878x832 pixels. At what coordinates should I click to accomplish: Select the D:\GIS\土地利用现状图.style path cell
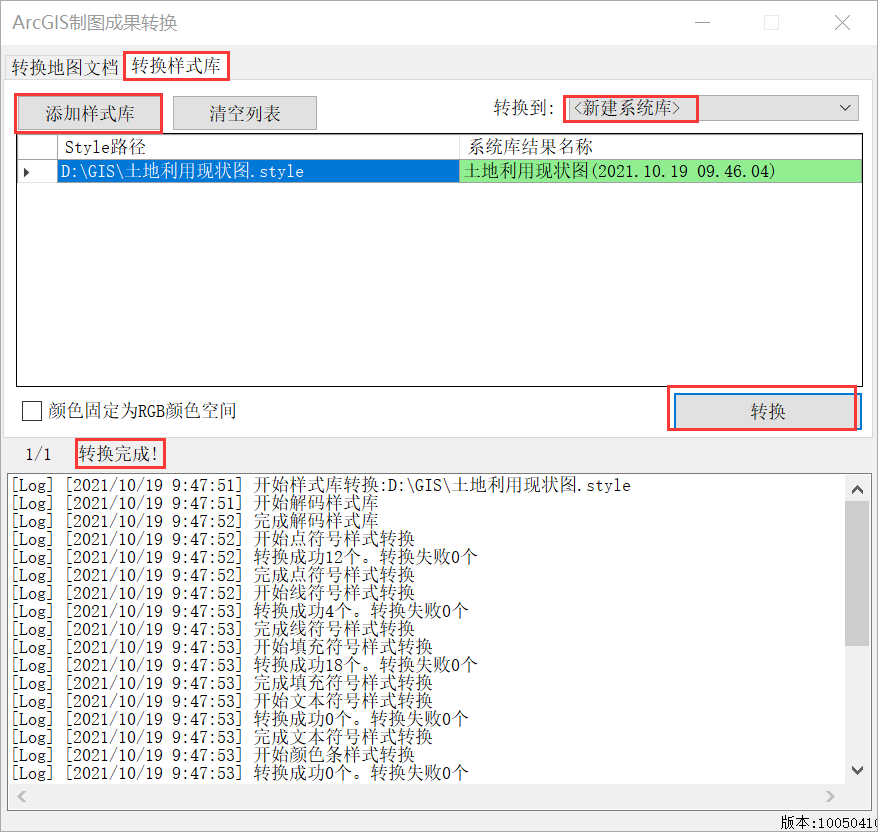point(258,171)
